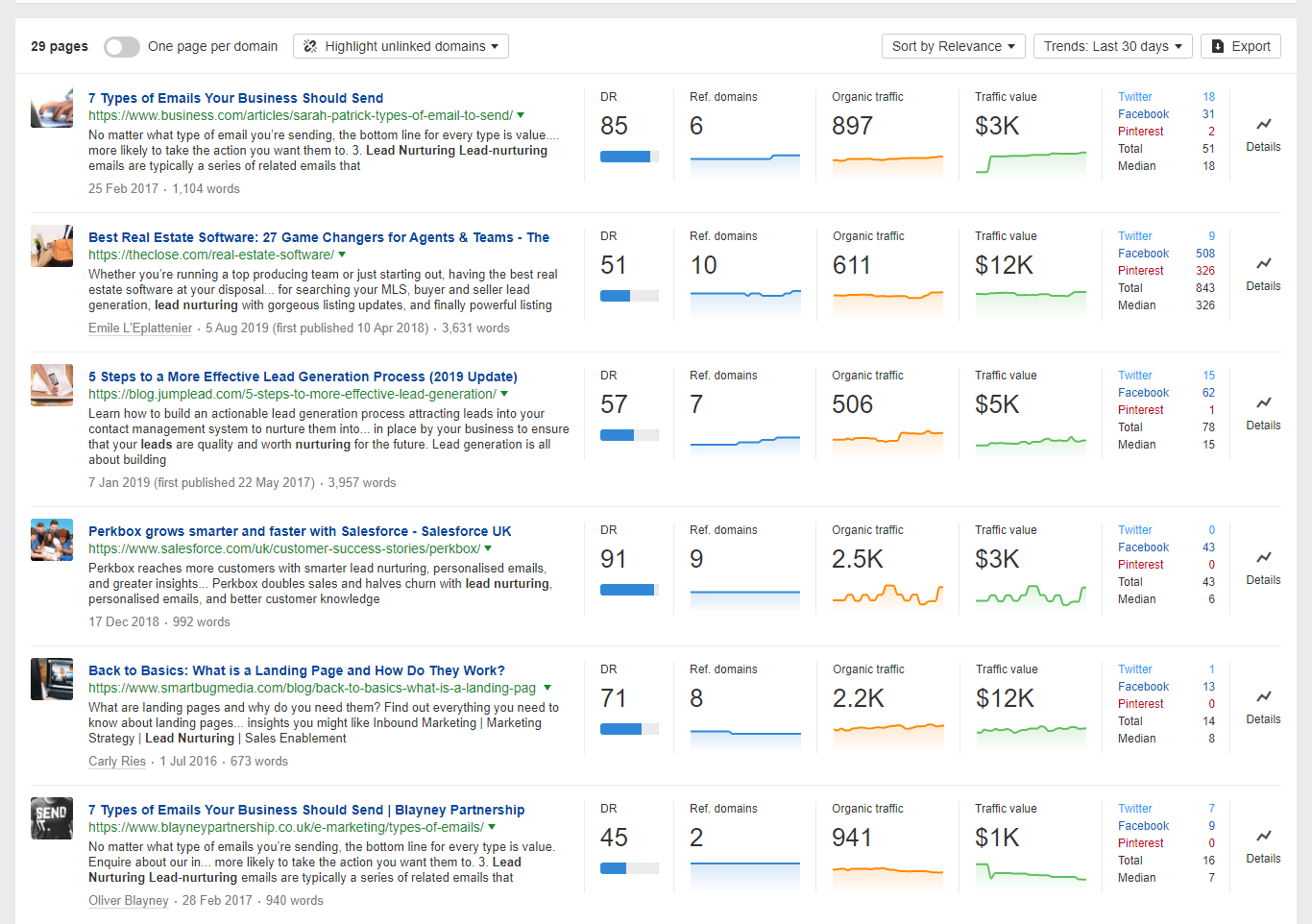The height and width of the screenshot is (924, 1312).
Task: Open Trends: Last 30 days dropdown
Action: 1113,46
